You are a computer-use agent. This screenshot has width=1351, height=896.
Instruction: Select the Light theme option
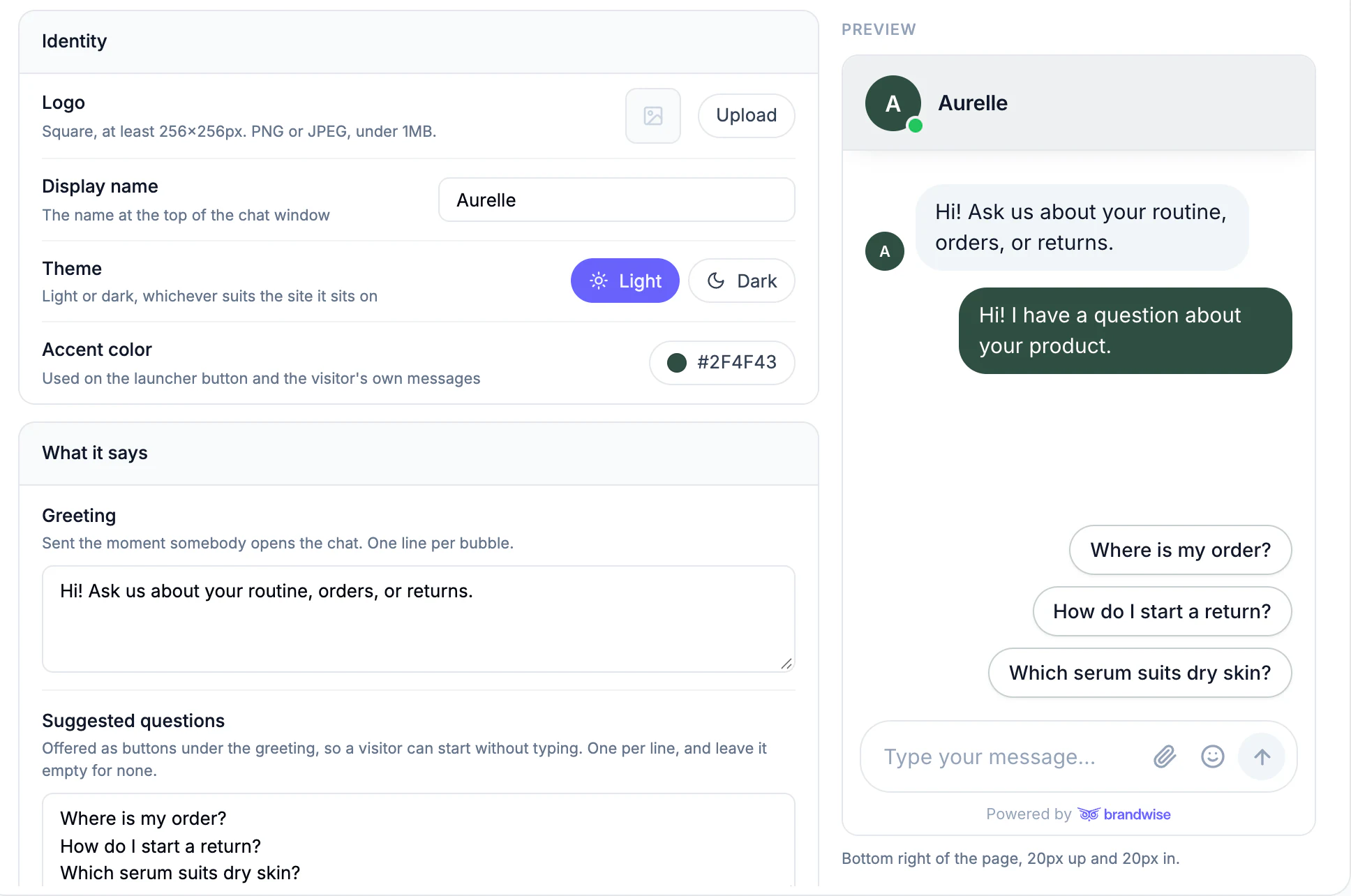tap(625, 281)
